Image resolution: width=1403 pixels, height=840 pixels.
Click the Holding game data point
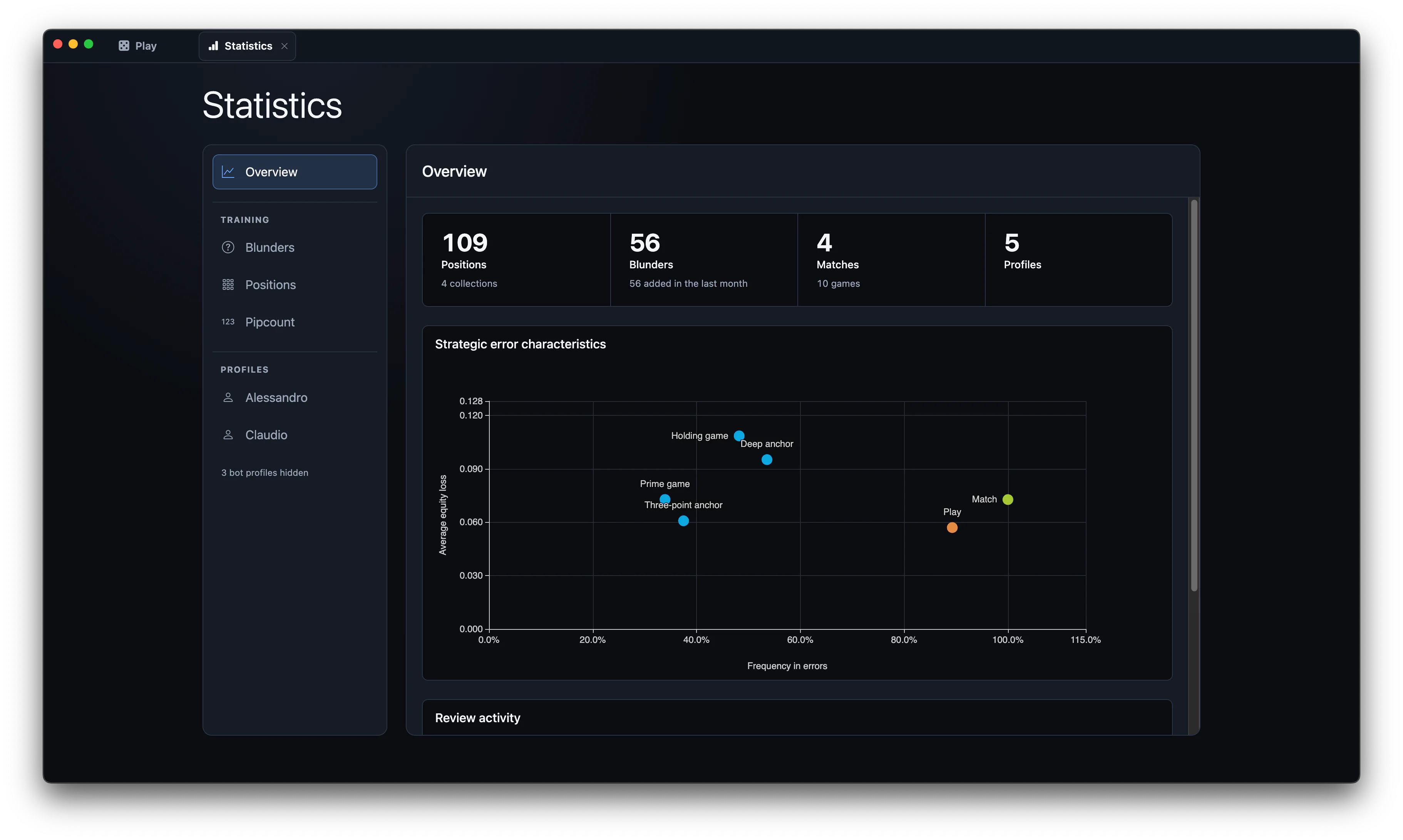coord(739,436)
